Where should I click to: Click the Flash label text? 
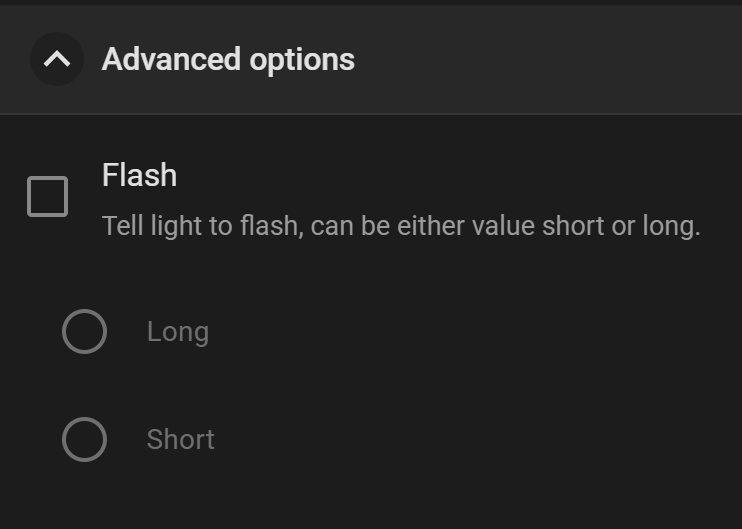pos(139,175)
